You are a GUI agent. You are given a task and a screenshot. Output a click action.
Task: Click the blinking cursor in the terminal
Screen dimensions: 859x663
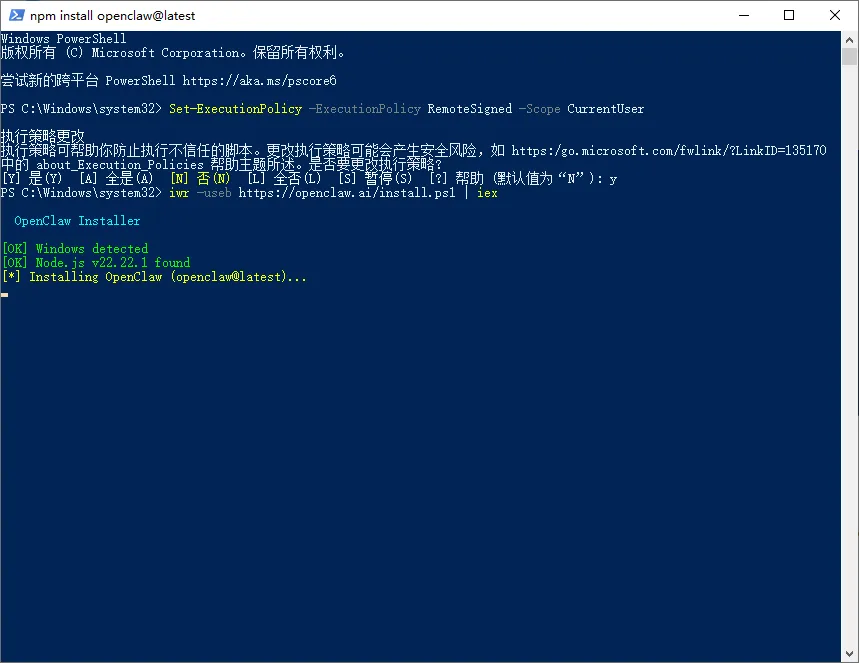coord(5,294)
